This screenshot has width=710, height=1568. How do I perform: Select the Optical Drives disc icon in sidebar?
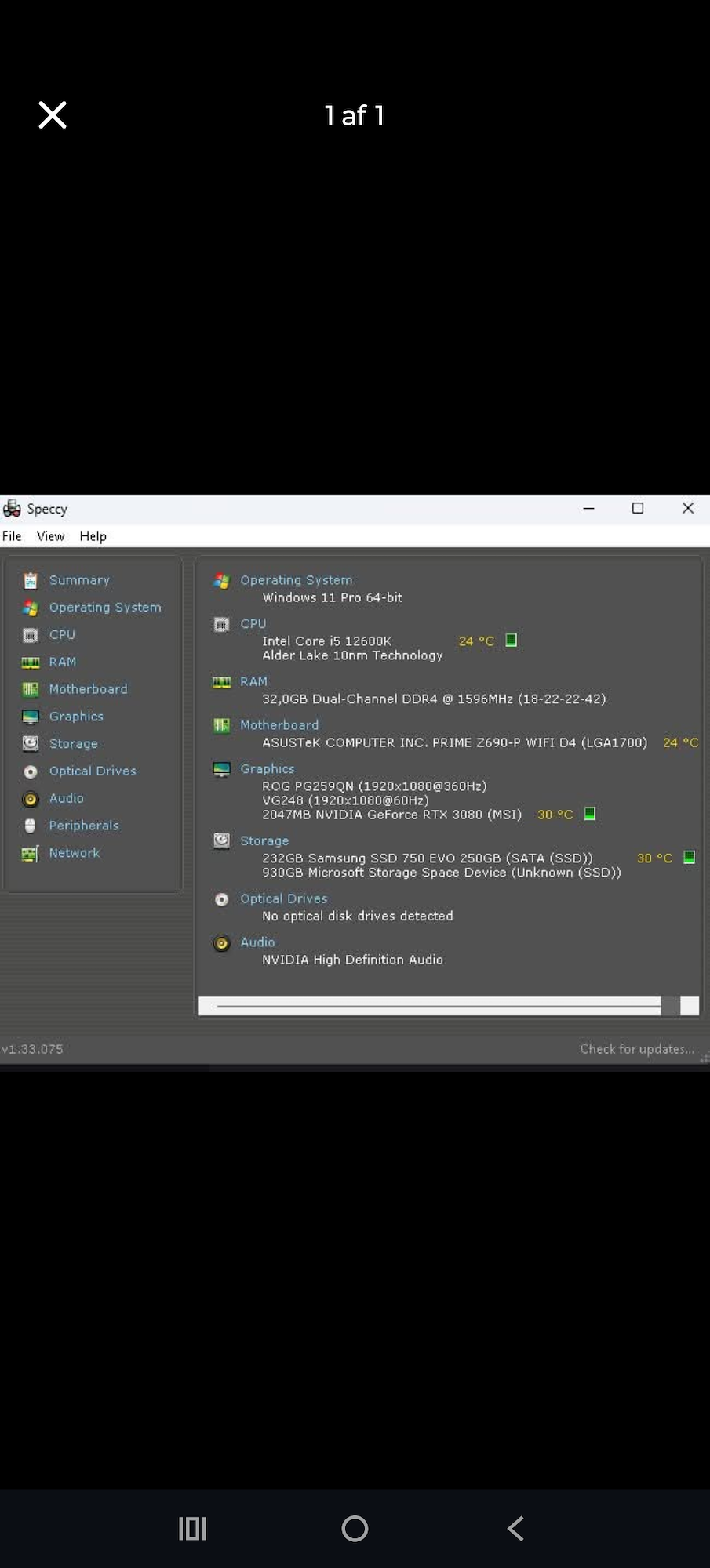(x=31, y=771)
